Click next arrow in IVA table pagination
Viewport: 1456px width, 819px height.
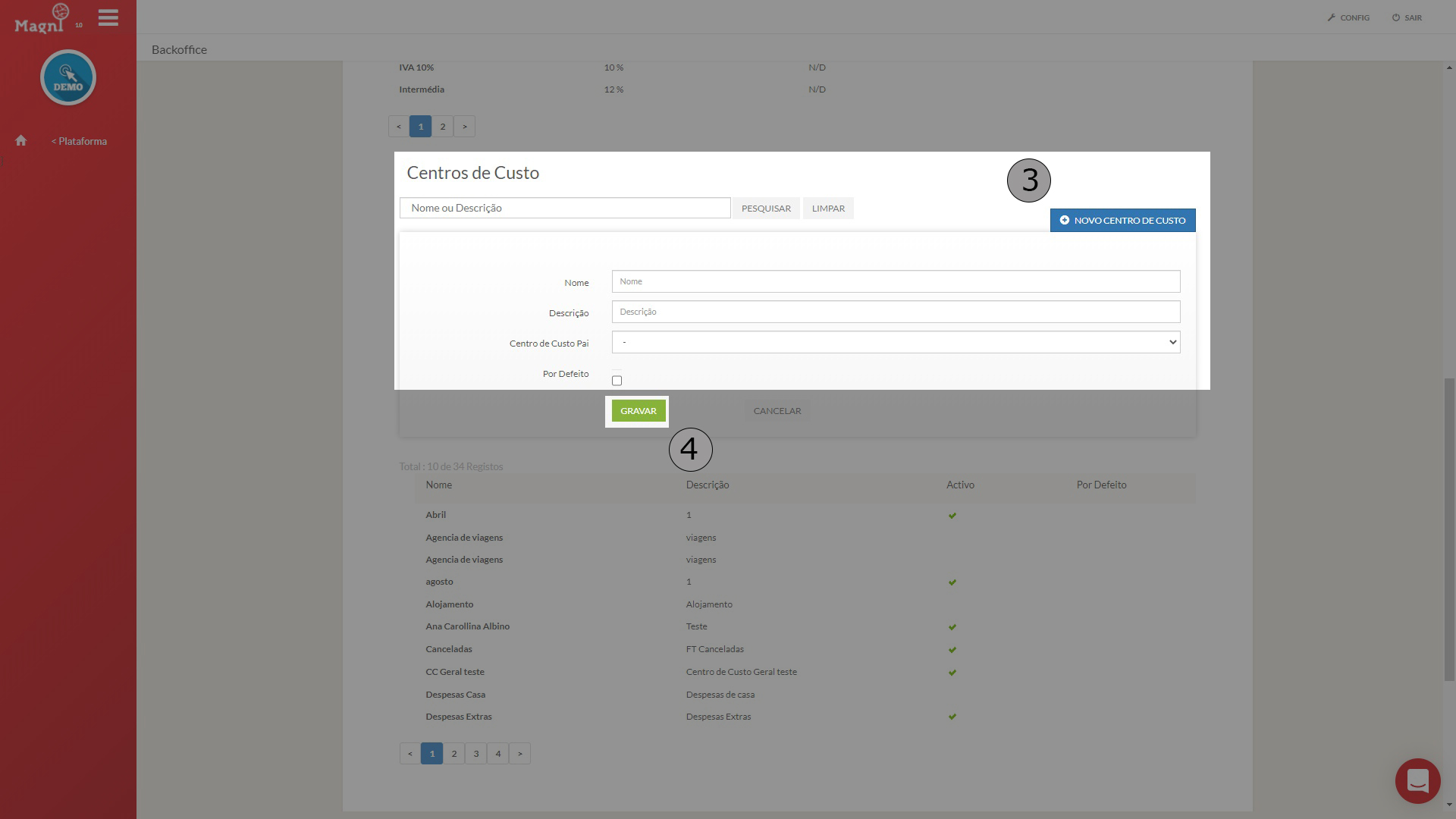pyautogui.click(x=464, y=127)
